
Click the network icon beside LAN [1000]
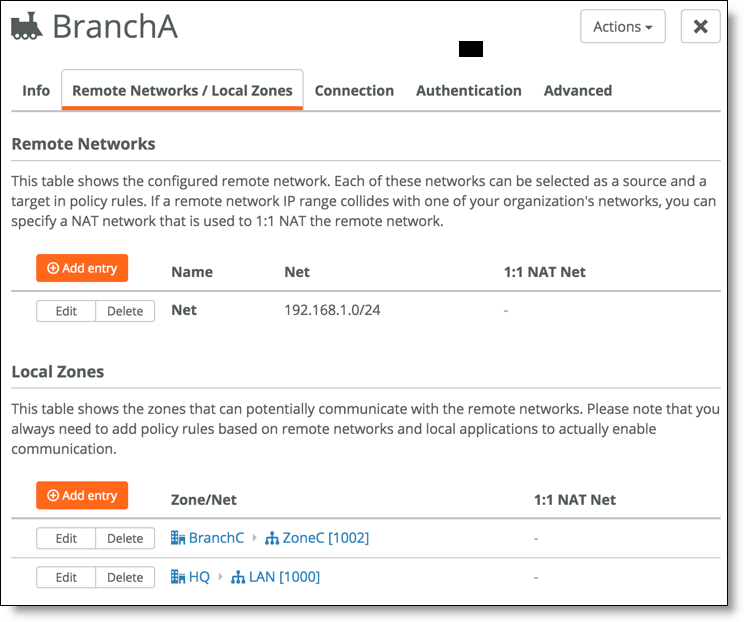click(x=238, y=577)
